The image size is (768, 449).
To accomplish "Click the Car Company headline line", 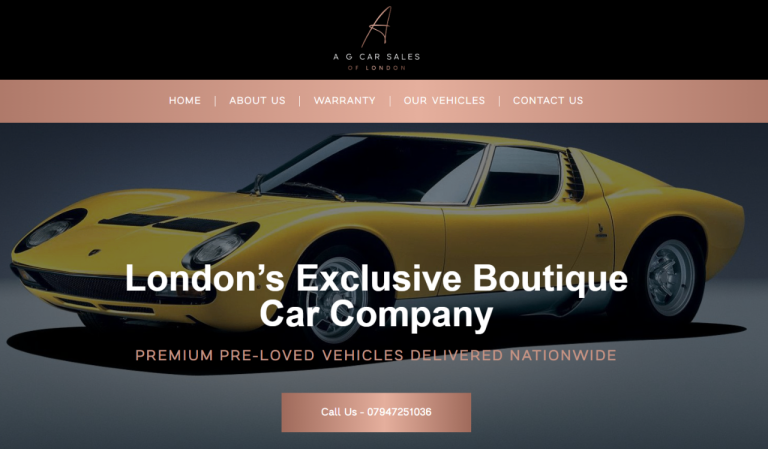I will coord(376,314).
